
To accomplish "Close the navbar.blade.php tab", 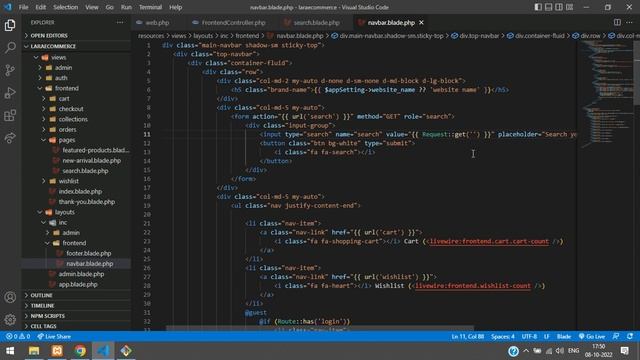I will 421,22.
